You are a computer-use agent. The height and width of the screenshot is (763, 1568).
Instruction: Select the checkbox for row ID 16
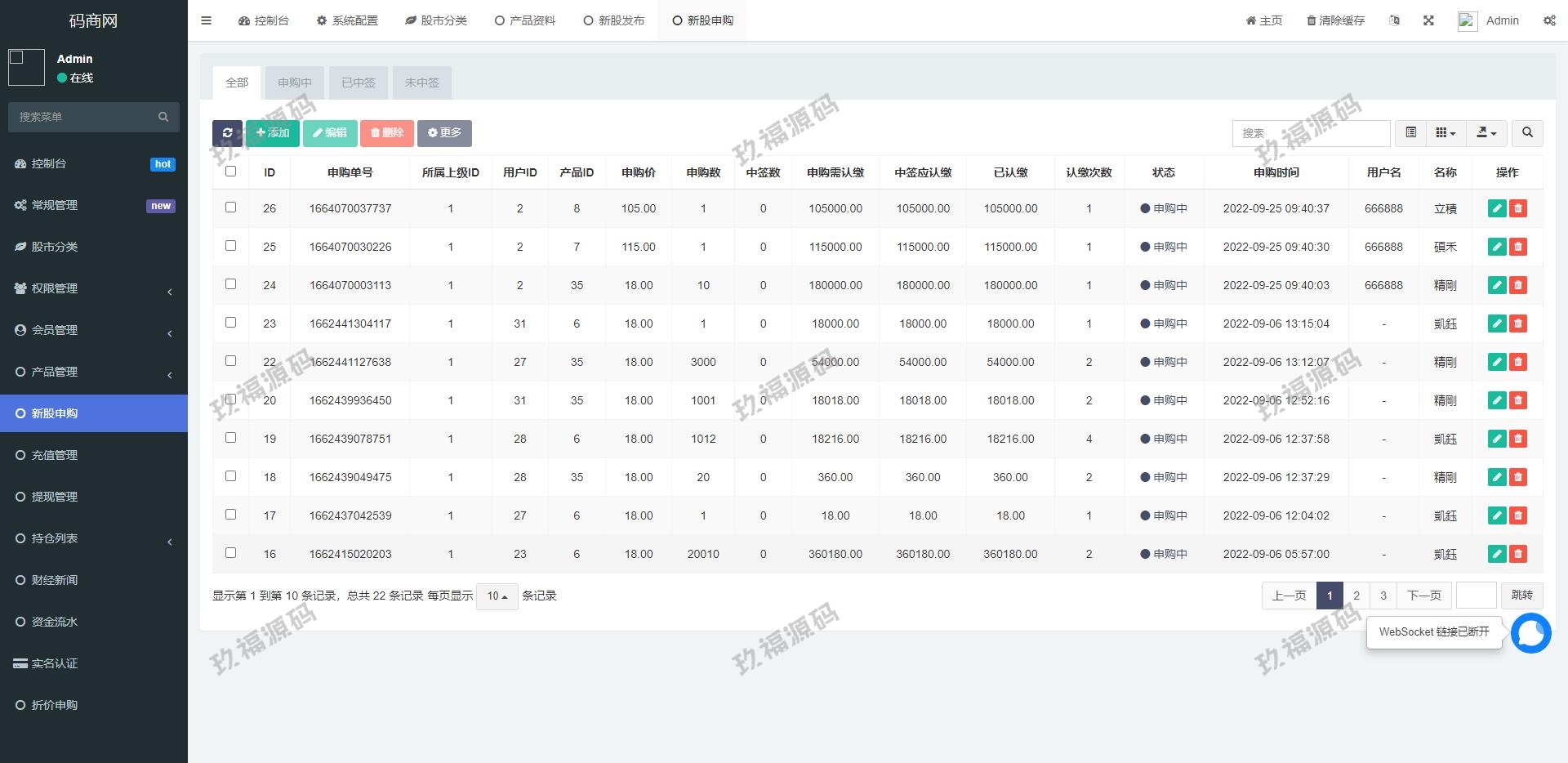point(230,553)
